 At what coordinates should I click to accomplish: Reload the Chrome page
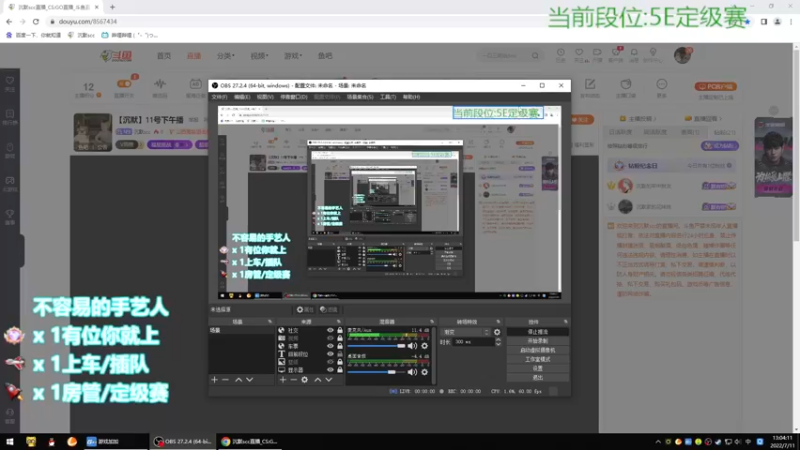click(x=36, y=21)
